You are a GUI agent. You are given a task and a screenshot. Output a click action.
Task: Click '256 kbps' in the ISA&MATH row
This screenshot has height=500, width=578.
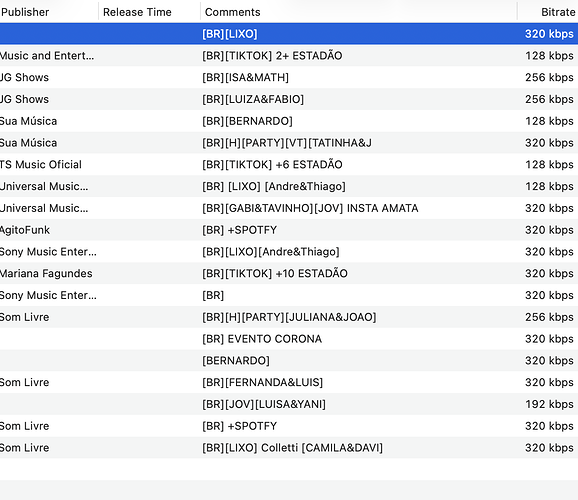click(x=549, y=77)
